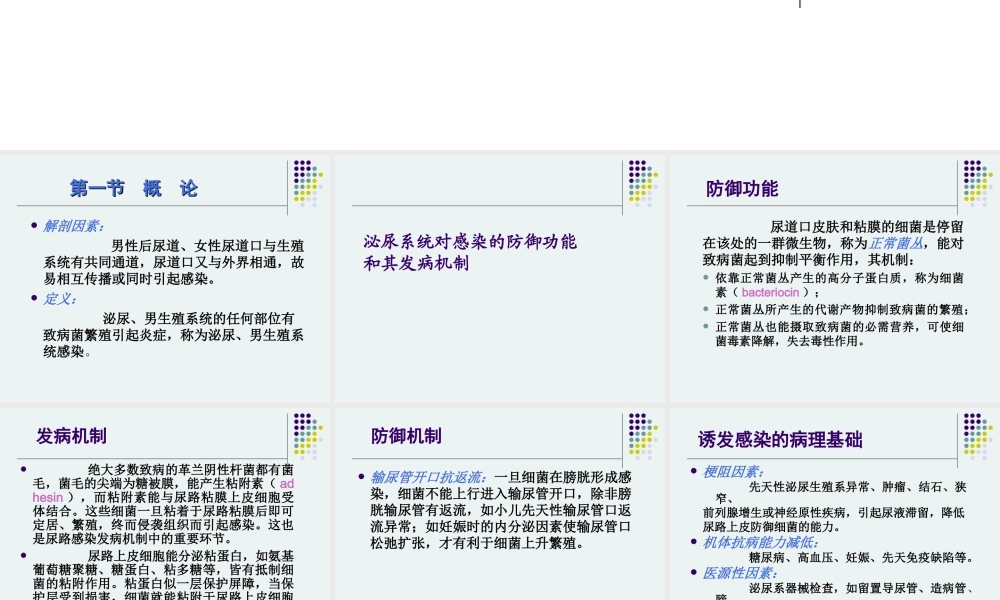Click the dot-grid decoration on the 防御功能 slide
Image resolution: width=1000 pixels, height=600 pixels.
975,184
